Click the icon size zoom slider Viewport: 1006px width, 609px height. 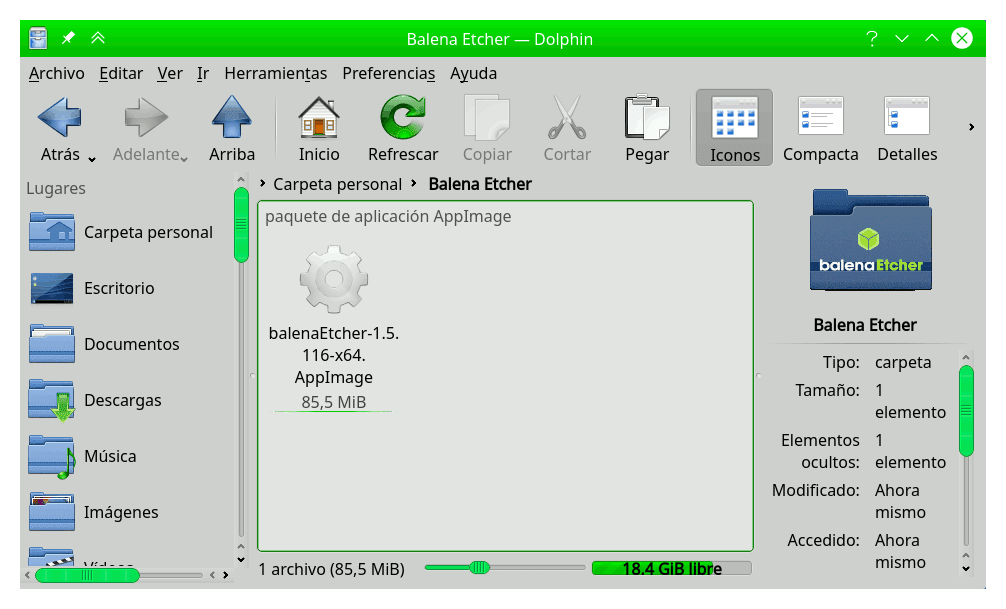[478, 567]
